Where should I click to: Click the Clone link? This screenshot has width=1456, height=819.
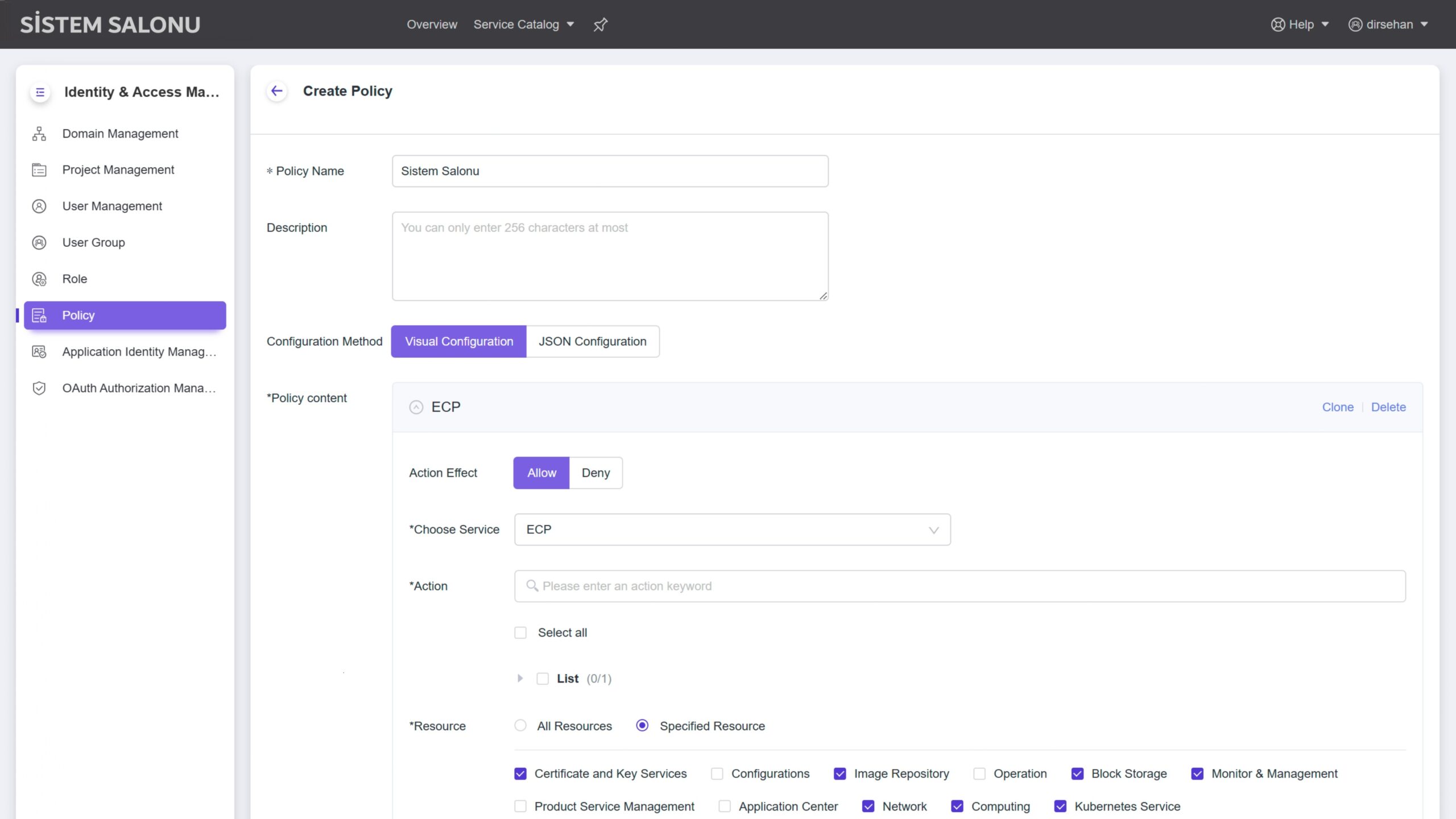coord(1338,407)
